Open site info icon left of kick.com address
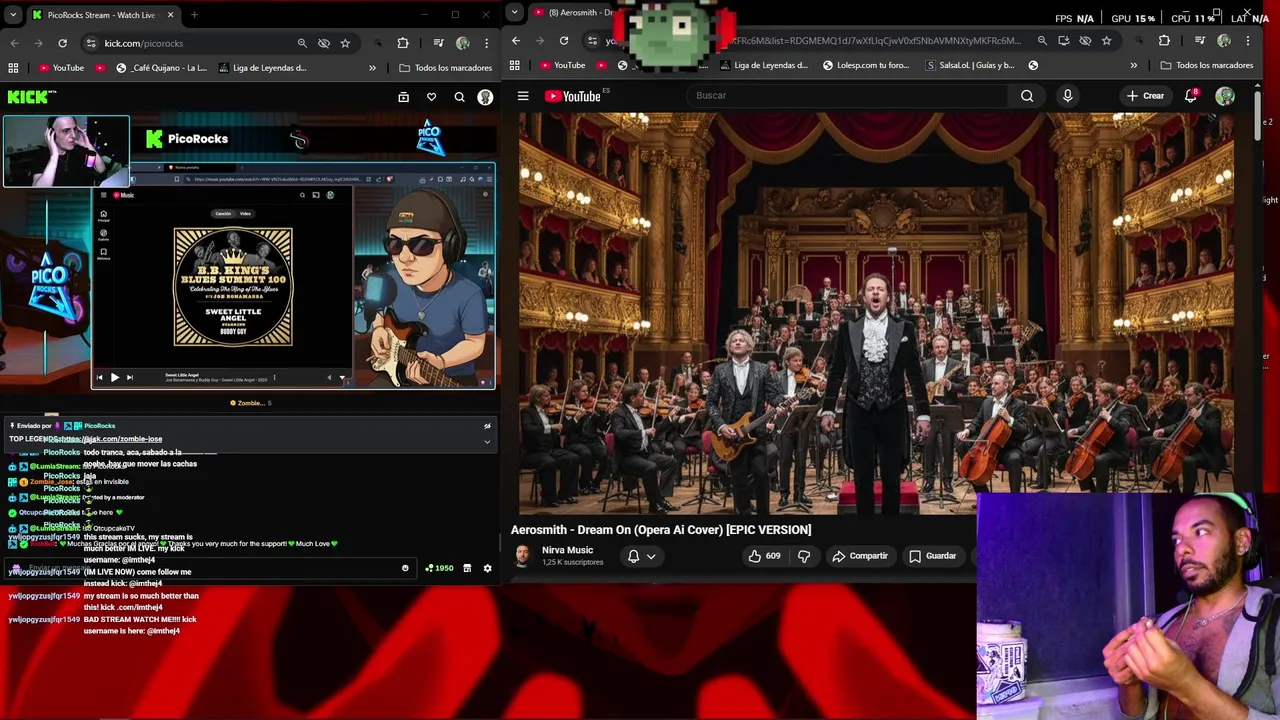The image size is (1280, 720). point(91,43)
